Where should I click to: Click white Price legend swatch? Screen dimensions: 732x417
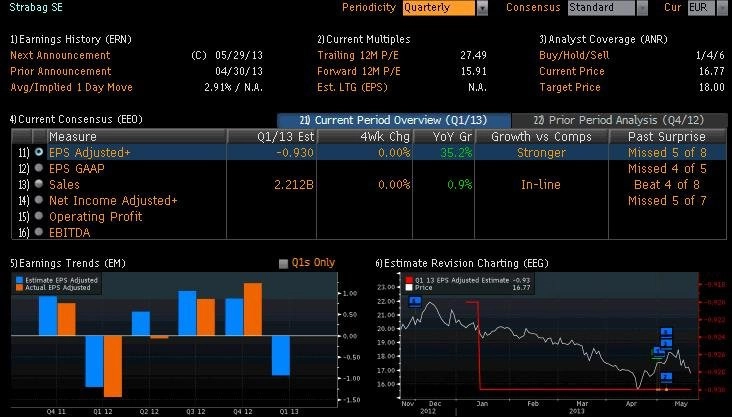[409, 288]
